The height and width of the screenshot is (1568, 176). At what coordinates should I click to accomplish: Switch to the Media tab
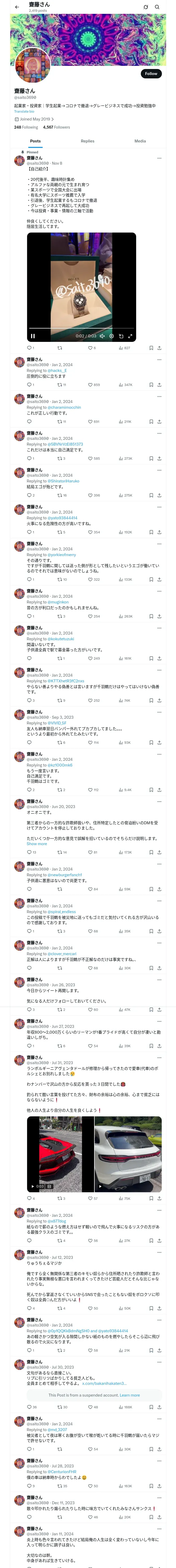coord(140,141)
